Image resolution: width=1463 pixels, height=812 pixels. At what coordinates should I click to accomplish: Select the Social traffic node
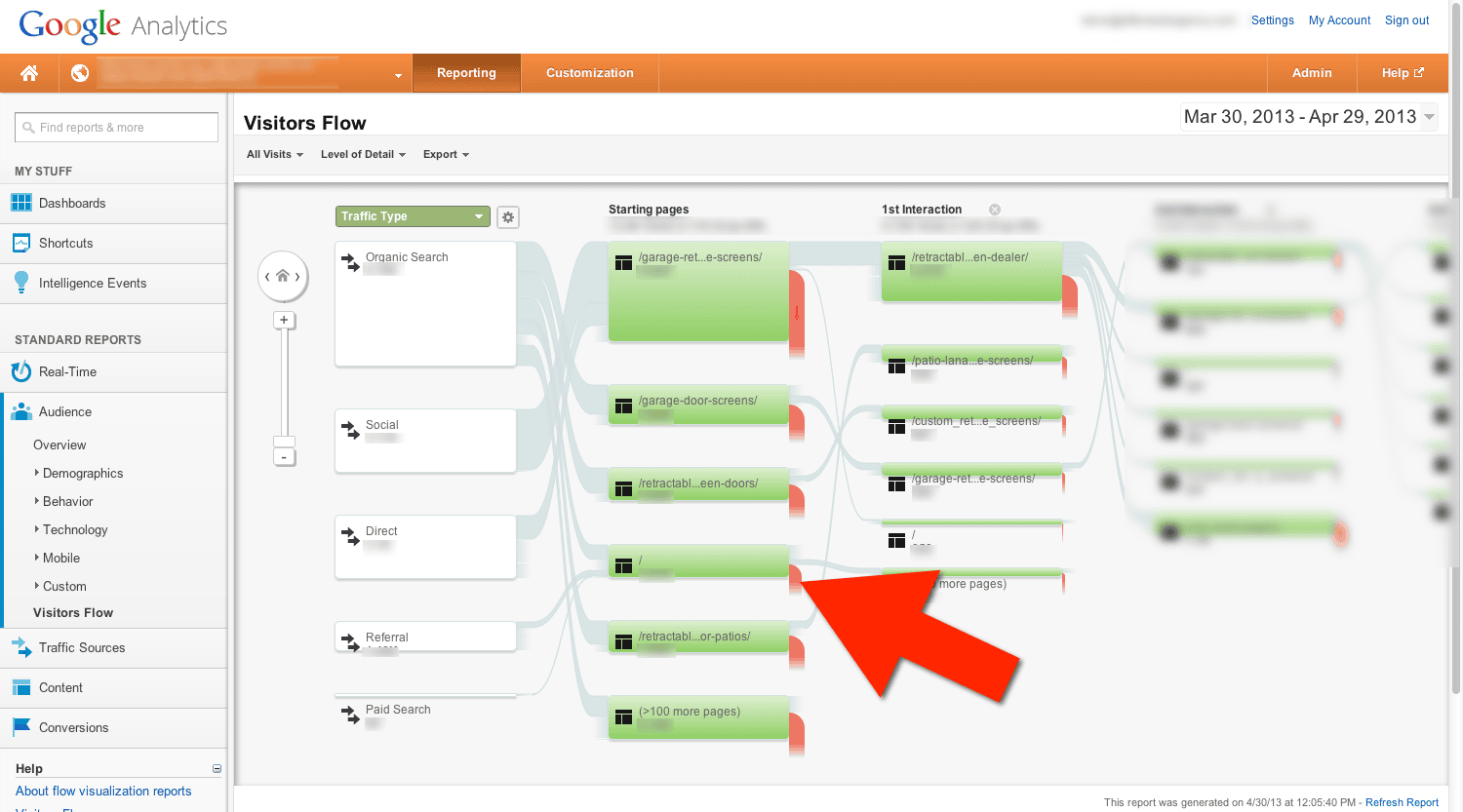coord(425,441)
